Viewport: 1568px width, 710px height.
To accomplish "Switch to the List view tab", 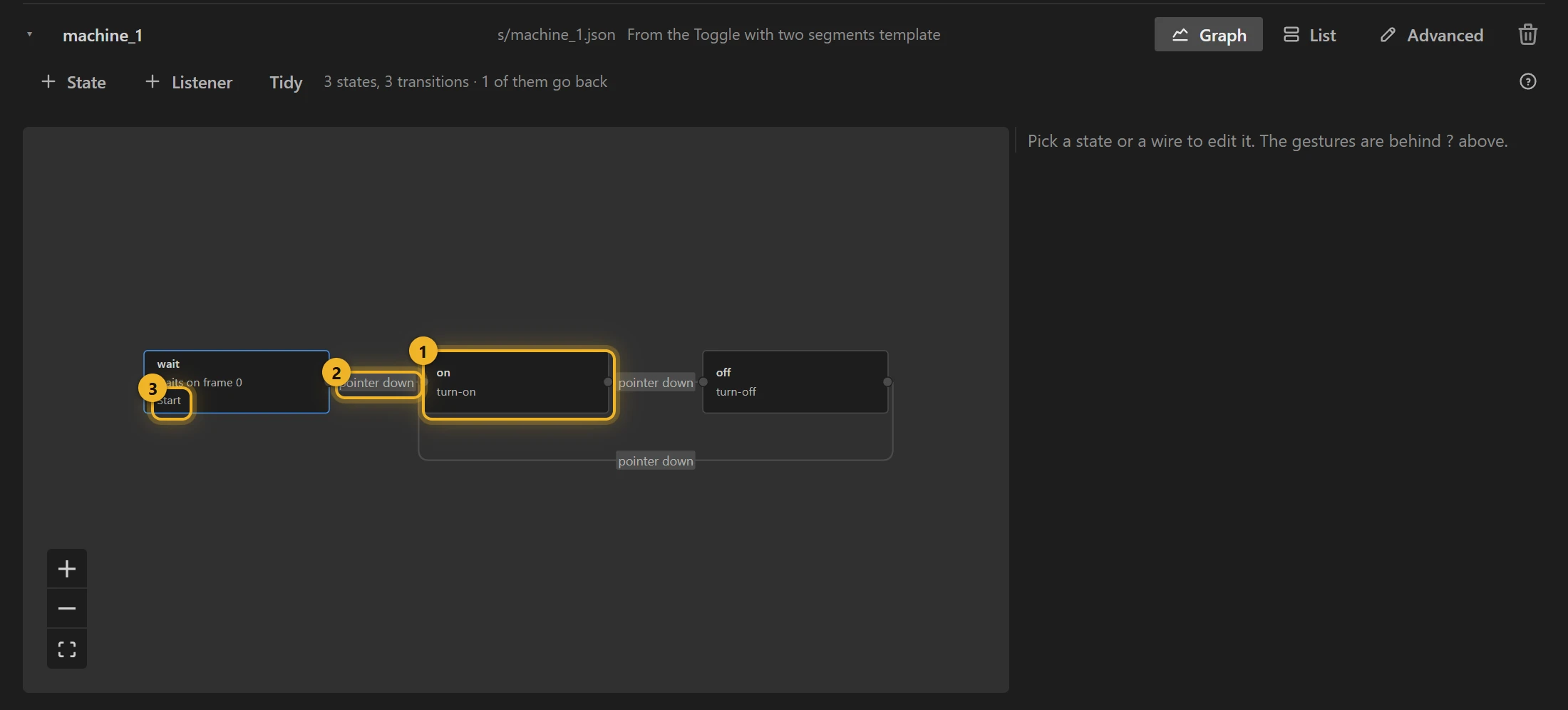I will [x=1310, y=34].
